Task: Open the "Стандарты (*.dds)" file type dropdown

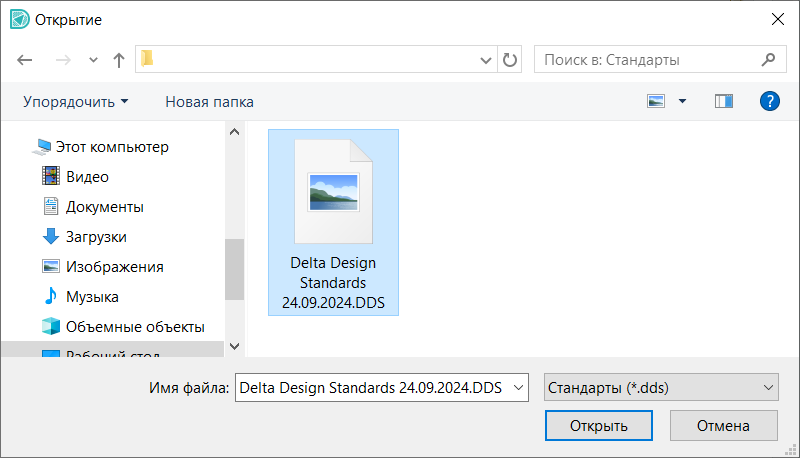Action: [x=661, y=388]
